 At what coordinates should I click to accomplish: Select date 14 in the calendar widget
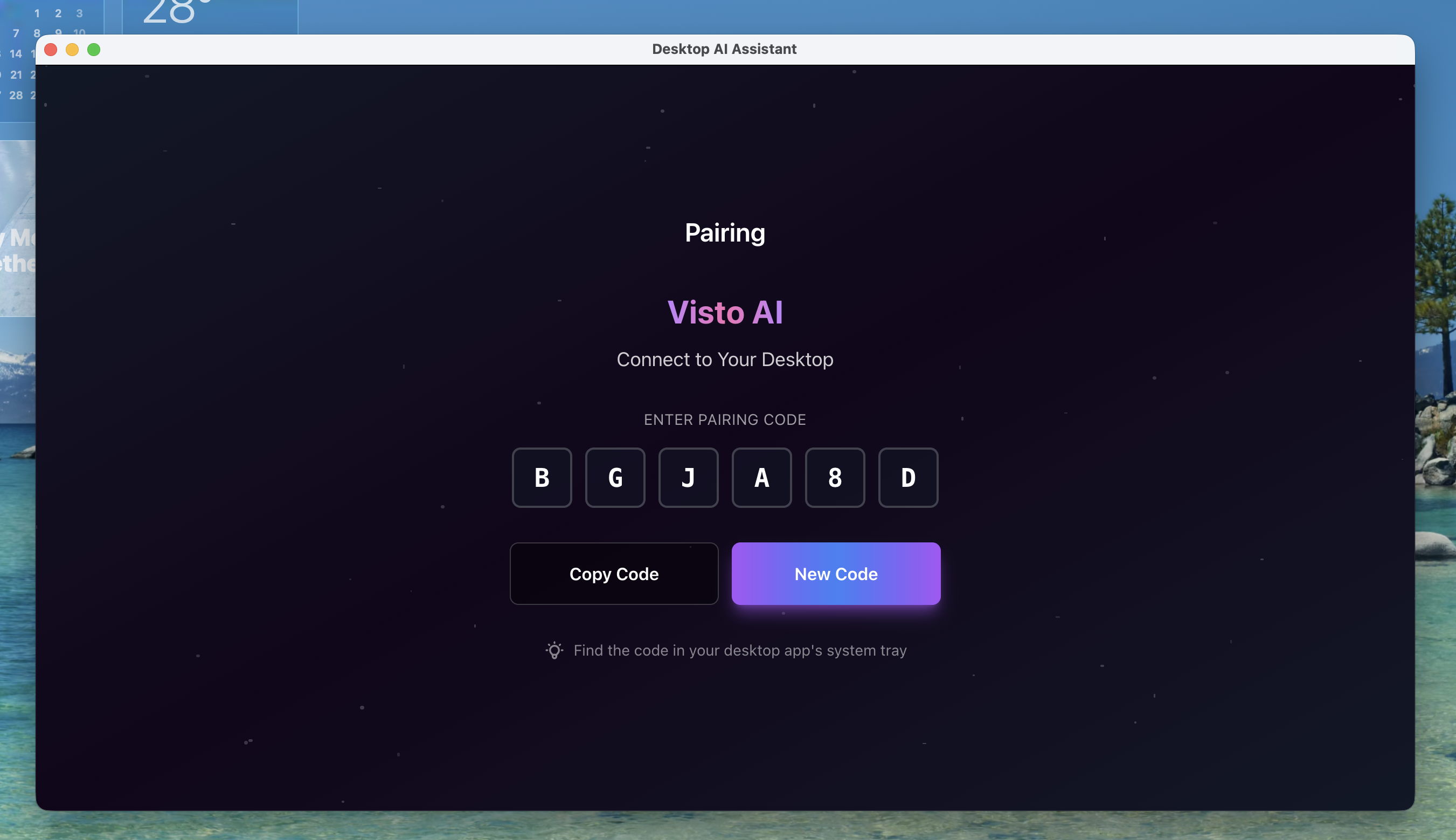click(16, 54)
